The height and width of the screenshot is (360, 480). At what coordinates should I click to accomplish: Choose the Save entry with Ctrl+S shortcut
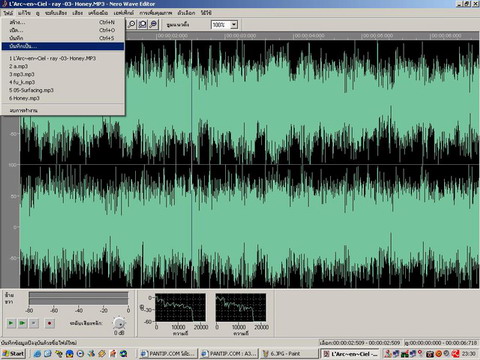pos(63,38)
